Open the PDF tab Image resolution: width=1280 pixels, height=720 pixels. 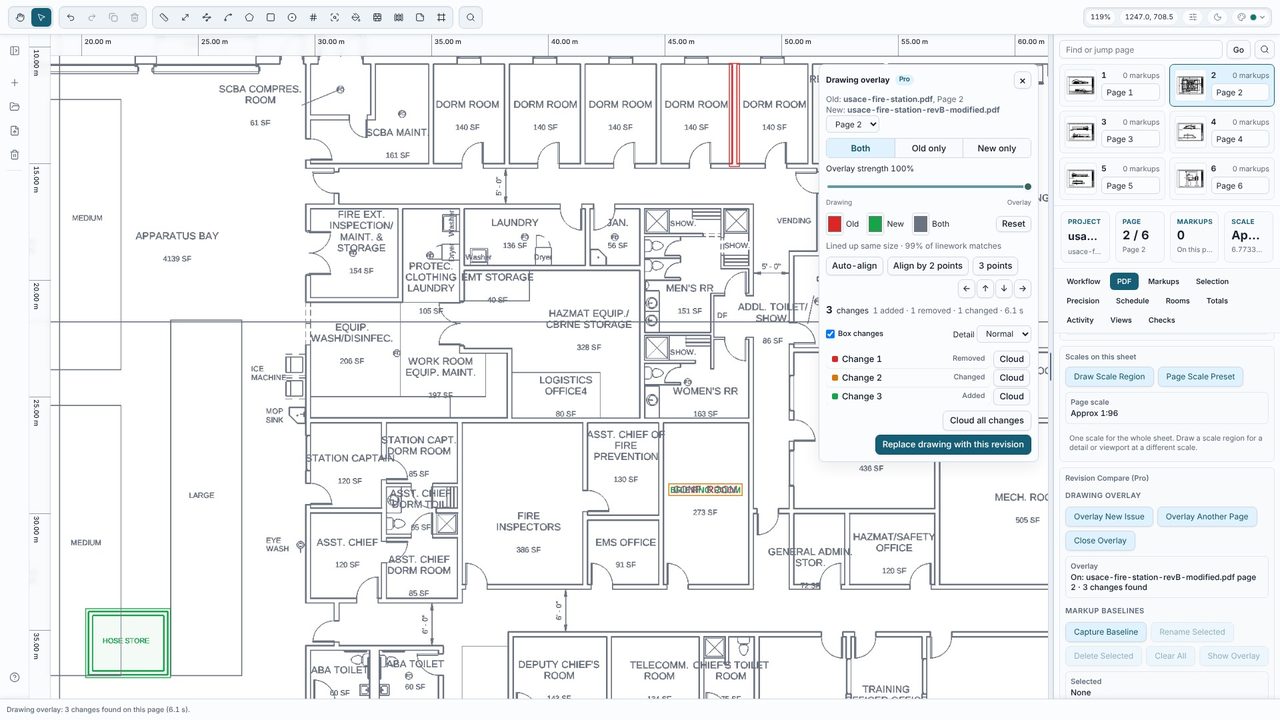click(x=1124, y=282)
